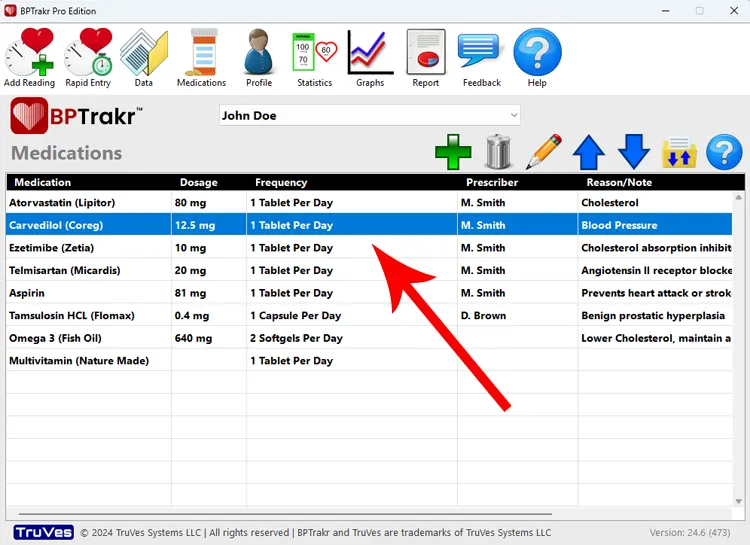
Task: Click the Medication column header
Action: pyautogui.click(x=43, y=183)
